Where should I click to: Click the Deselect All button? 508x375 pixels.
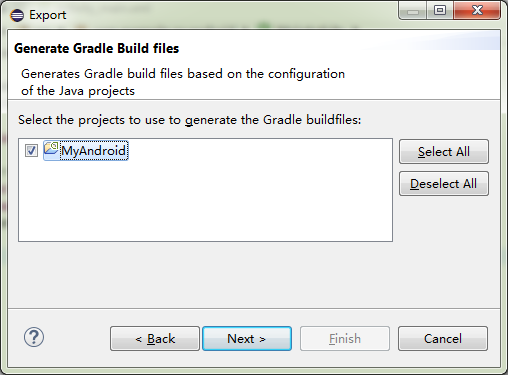pos(444,184)
